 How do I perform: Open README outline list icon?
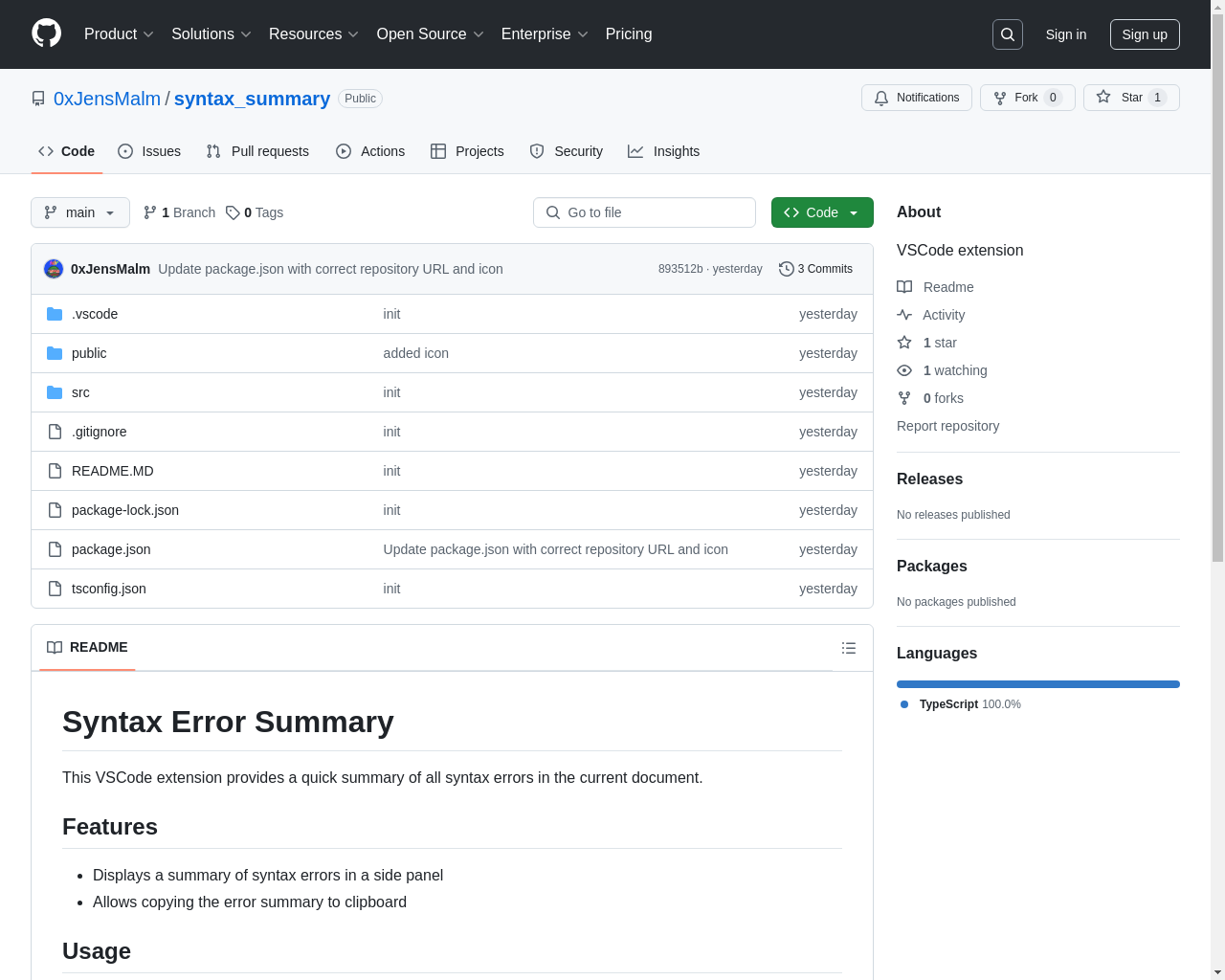point(849,648)
